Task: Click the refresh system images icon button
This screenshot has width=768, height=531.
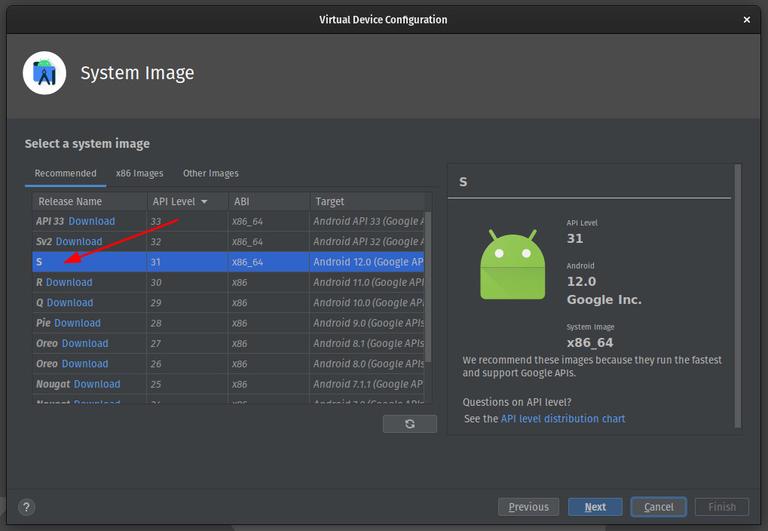Action: [x=409, y=424]
